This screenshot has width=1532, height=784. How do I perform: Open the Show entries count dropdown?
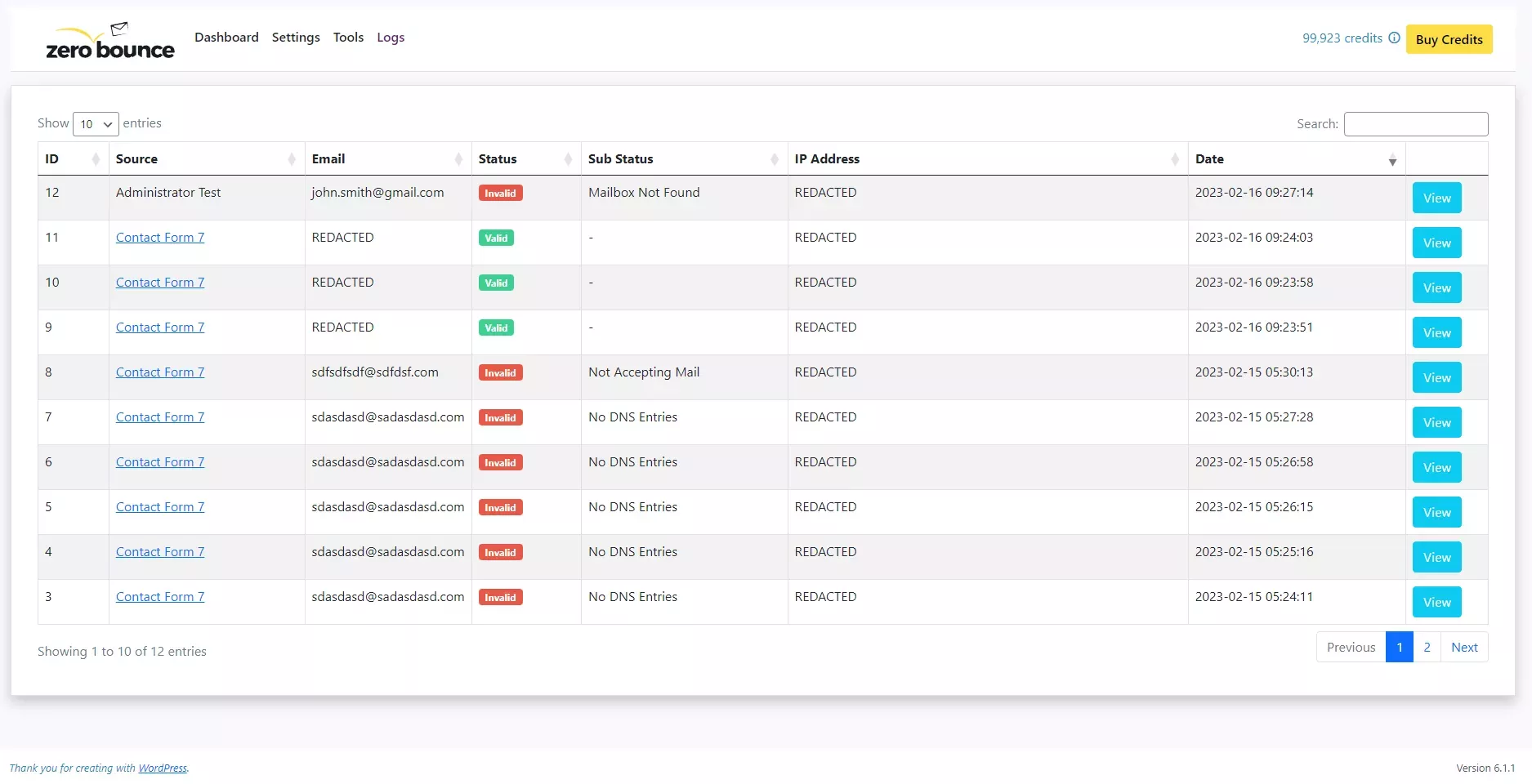click(x=96, y=124)
